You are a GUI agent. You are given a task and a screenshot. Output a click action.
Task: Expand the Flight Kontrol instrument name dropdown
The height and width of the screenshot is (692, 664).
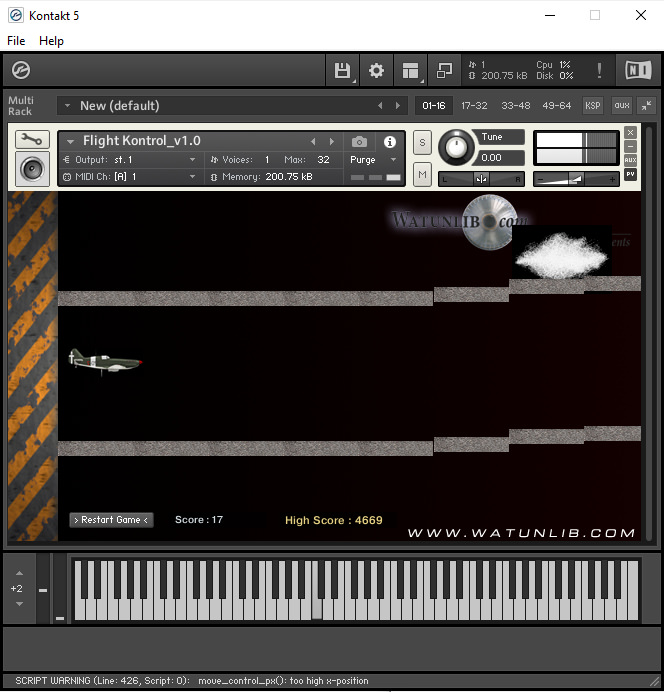pos(70,142)
